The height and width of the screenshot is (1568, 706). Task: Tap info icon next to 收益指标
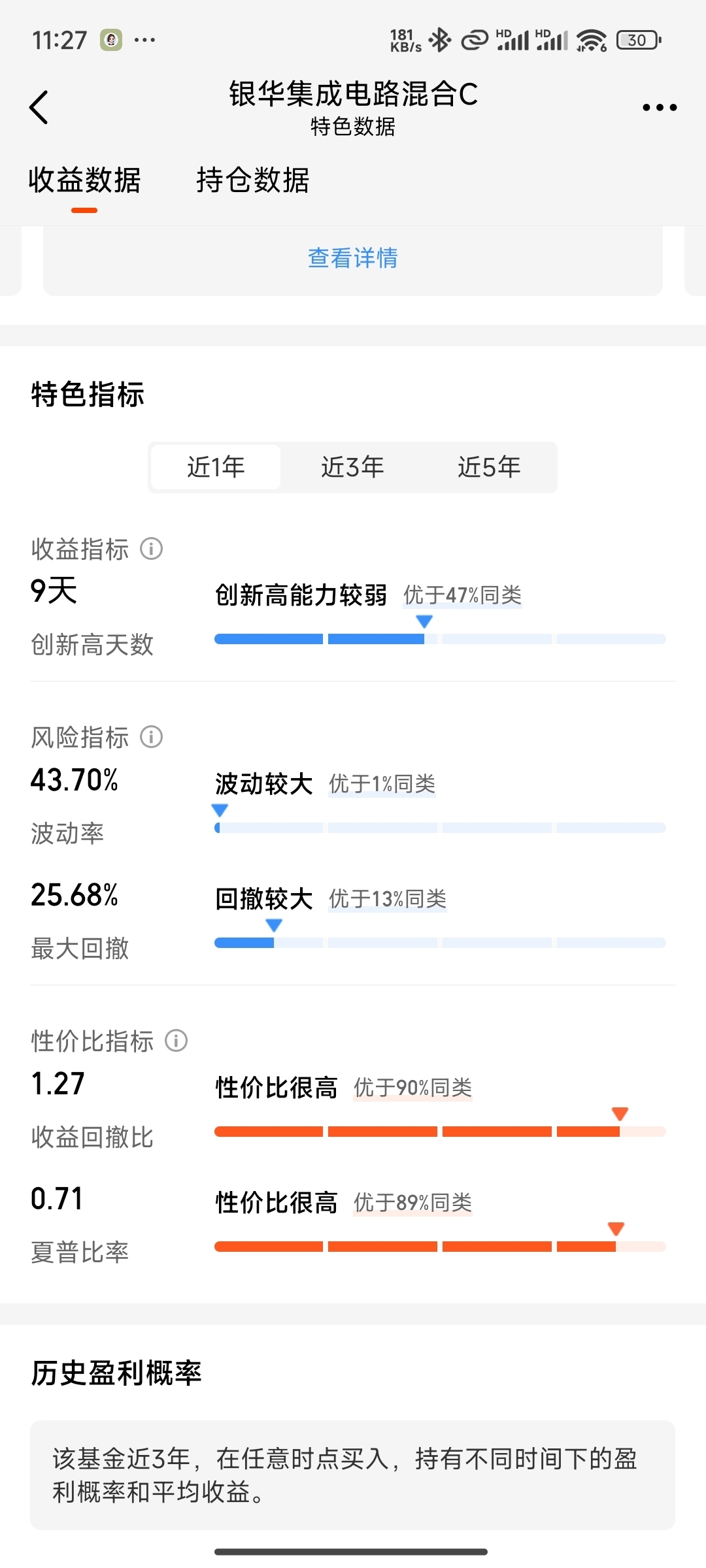pyautogui.click(x=151, y=549)
